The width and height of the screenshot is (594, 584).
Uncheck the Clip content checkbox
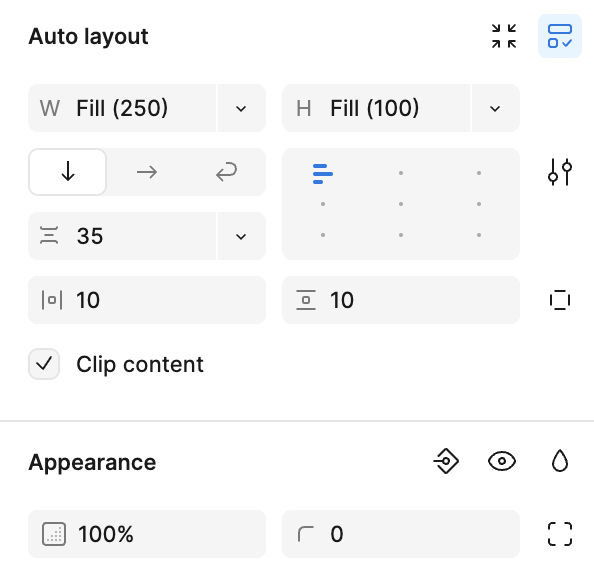pos(44,364)
